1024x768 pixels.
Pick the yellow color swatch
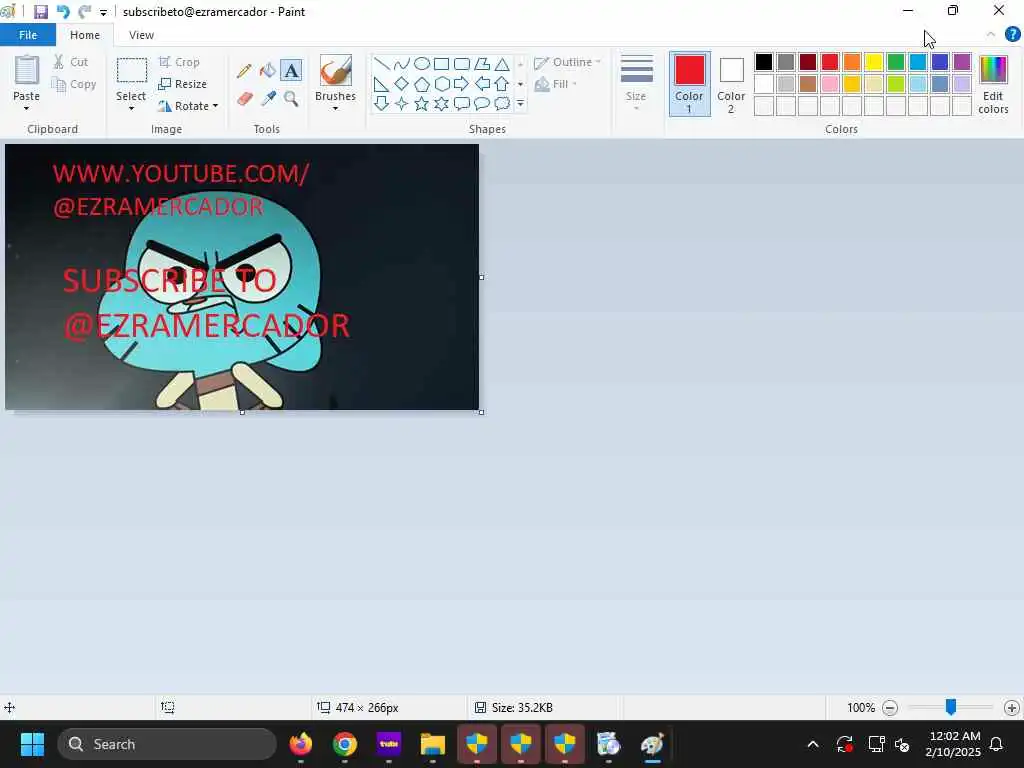click(874, 62)
